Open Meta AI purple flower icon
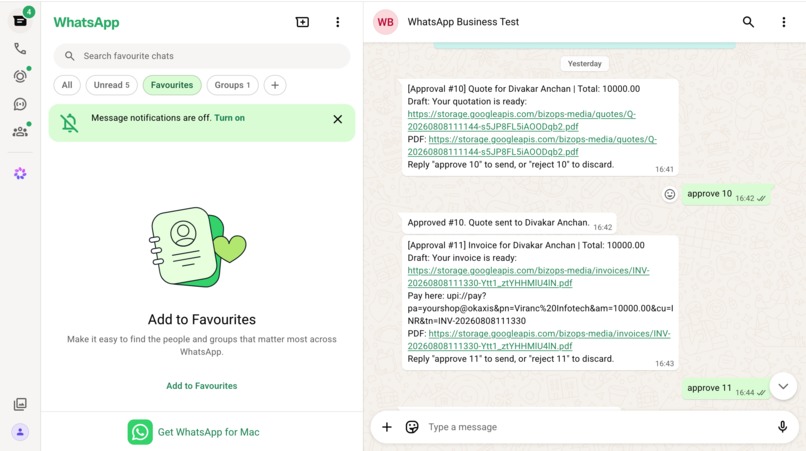The width and height of the screenshot is (806, 451). (20, 173)
